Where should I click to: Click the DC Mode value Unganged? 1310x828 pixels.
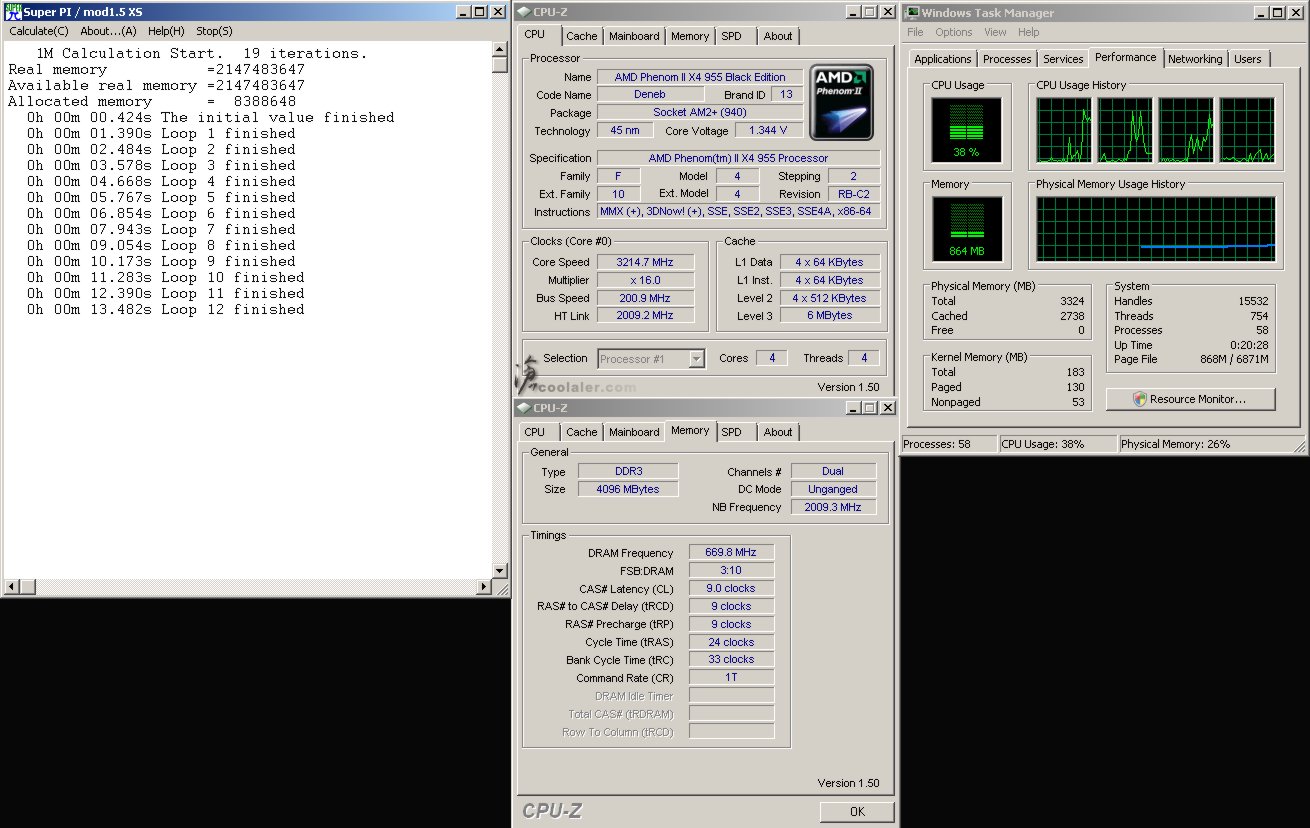point(833,489)
